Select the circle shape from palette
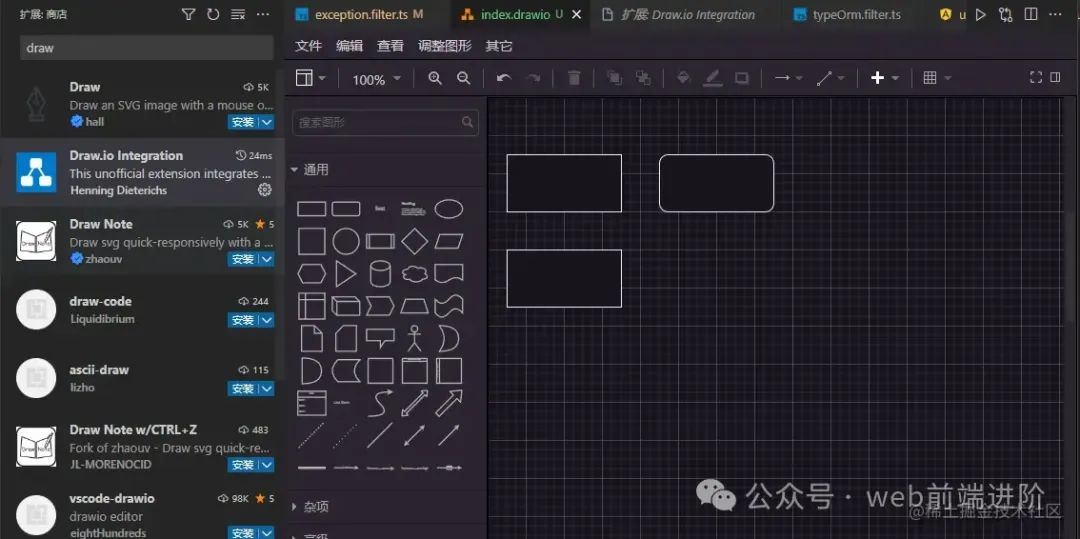1080x539 pixels. coord(346,241)
